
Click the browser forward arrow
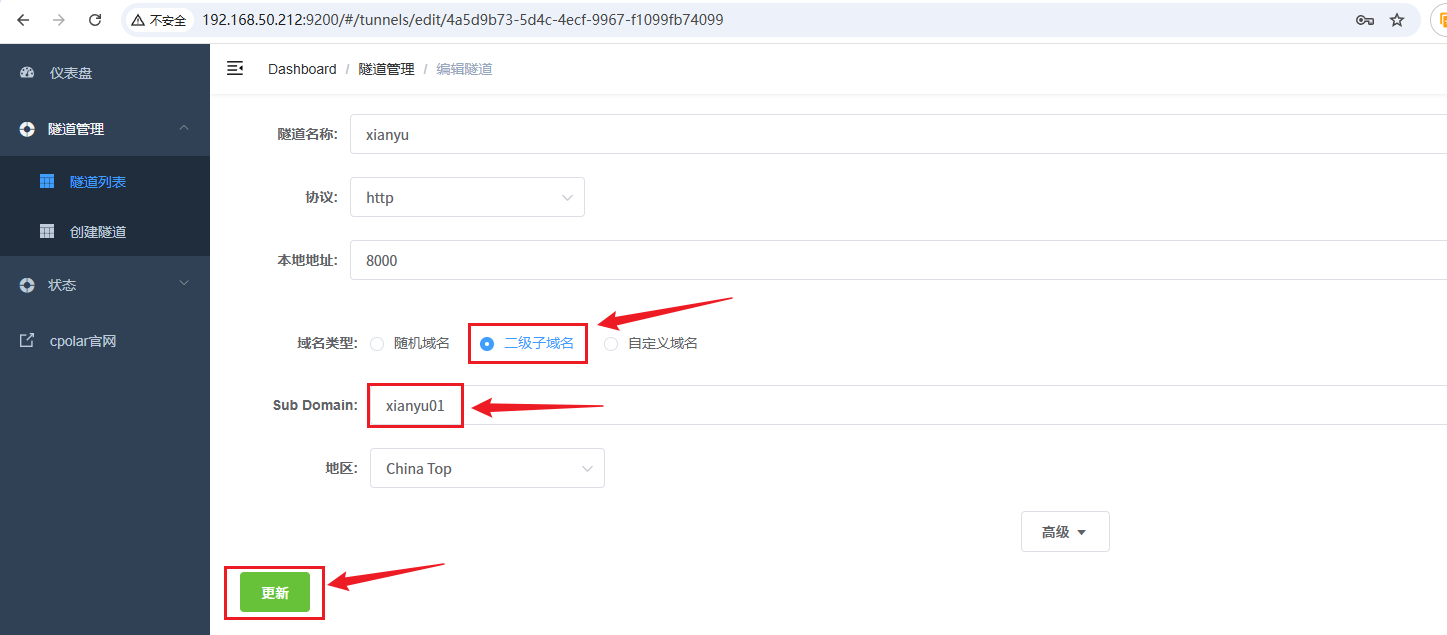tap(59, 20)
